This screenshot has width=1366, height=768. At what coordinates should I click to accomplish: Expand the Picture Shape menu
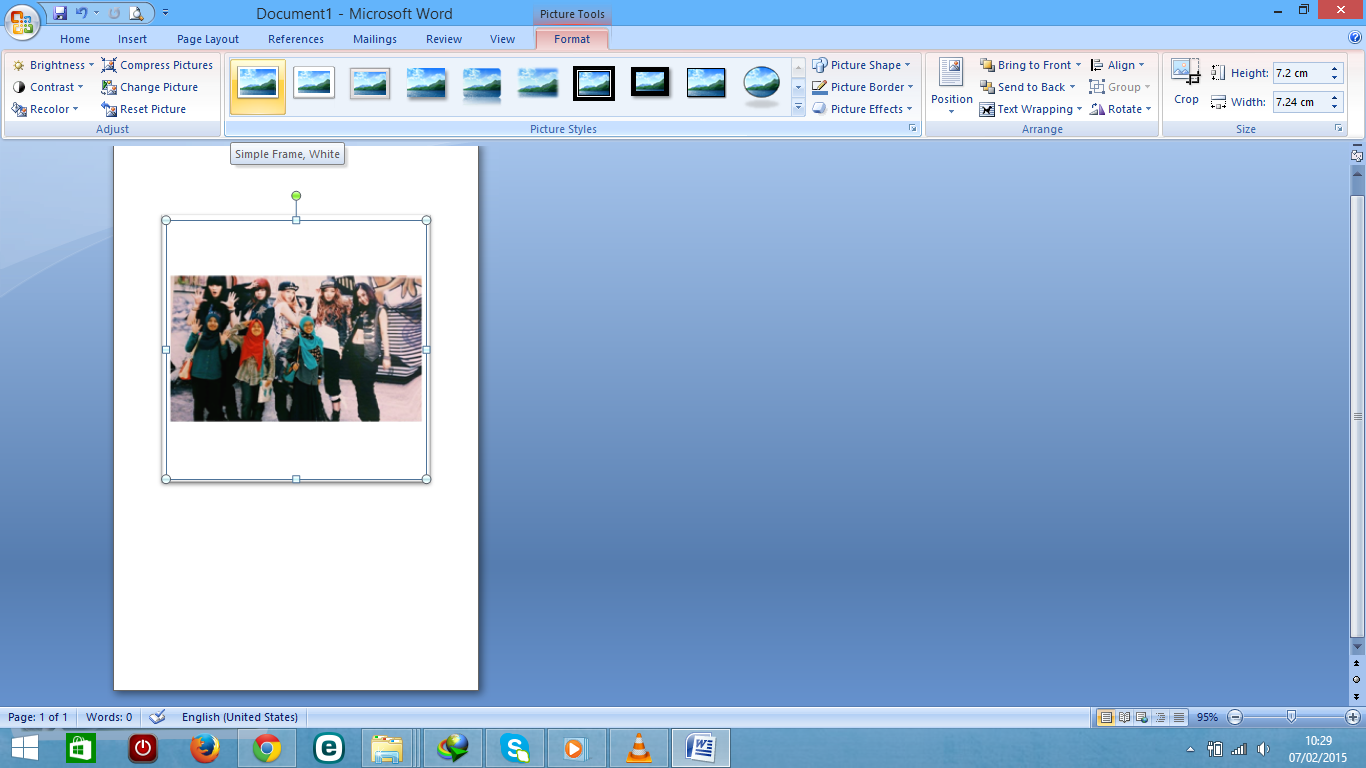click(861, 65)
